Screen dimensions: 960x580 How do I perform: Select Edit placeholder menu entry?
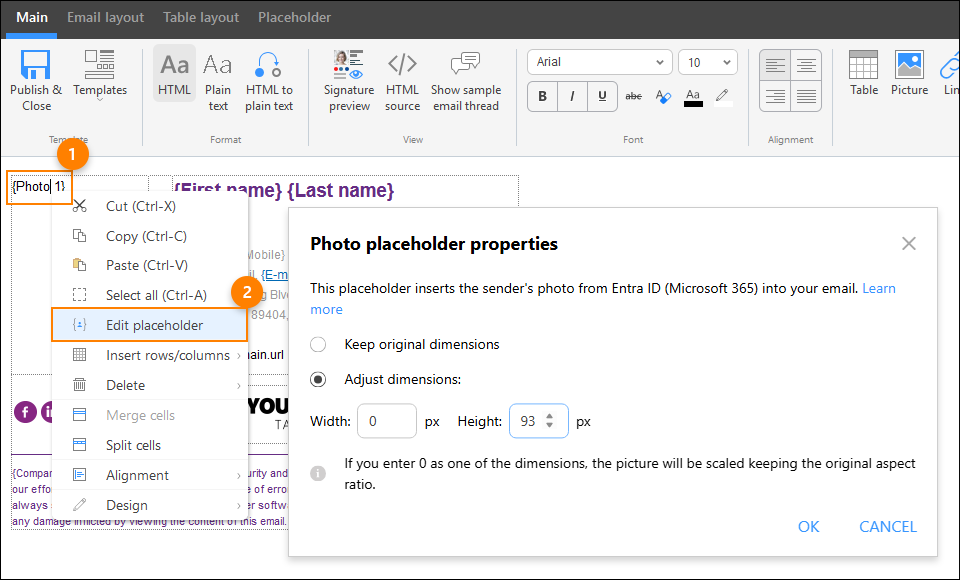click(x=150, y=325)
